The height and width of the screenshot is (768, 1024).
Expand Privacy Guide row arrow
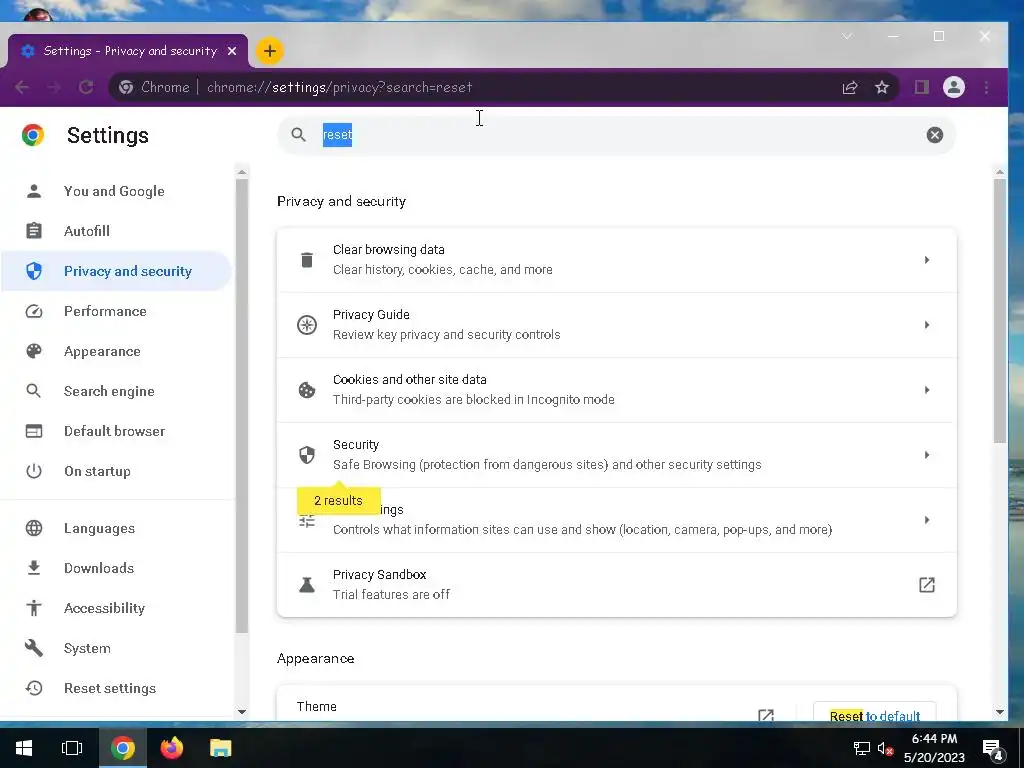pyautogui.click(x=927, y=325)
